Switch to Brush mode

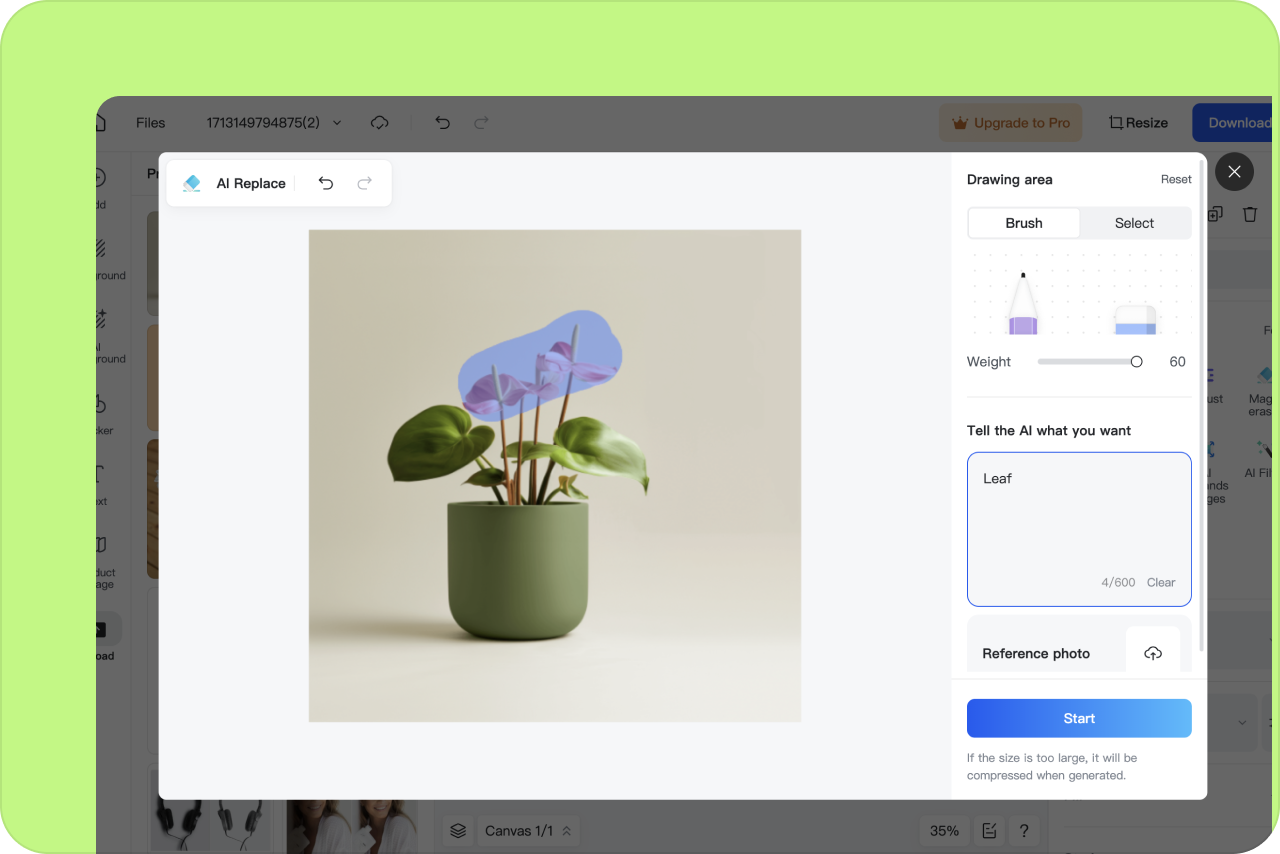pos(1024,223)
